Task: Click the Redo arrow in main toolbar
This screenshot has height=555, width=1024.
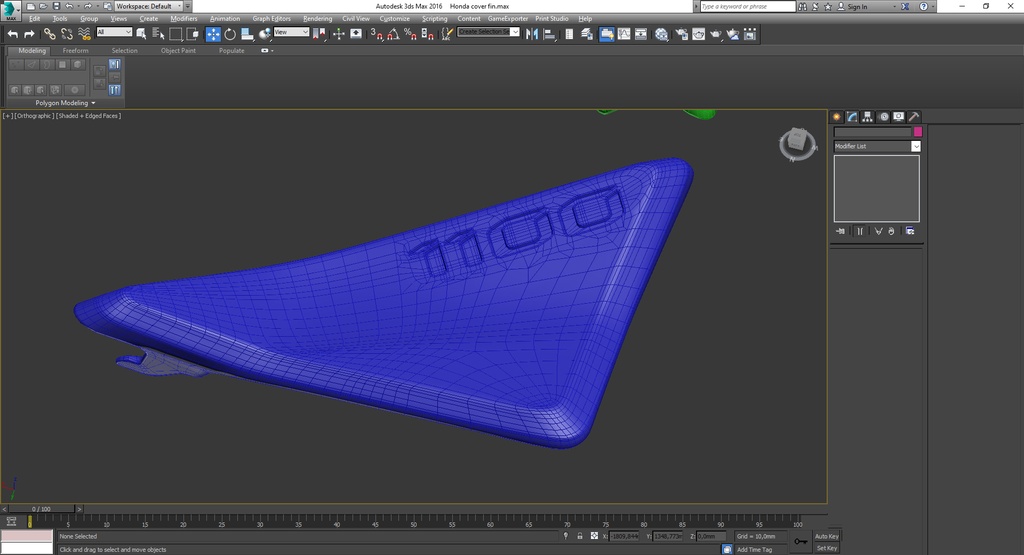Action: pos(29,34)
